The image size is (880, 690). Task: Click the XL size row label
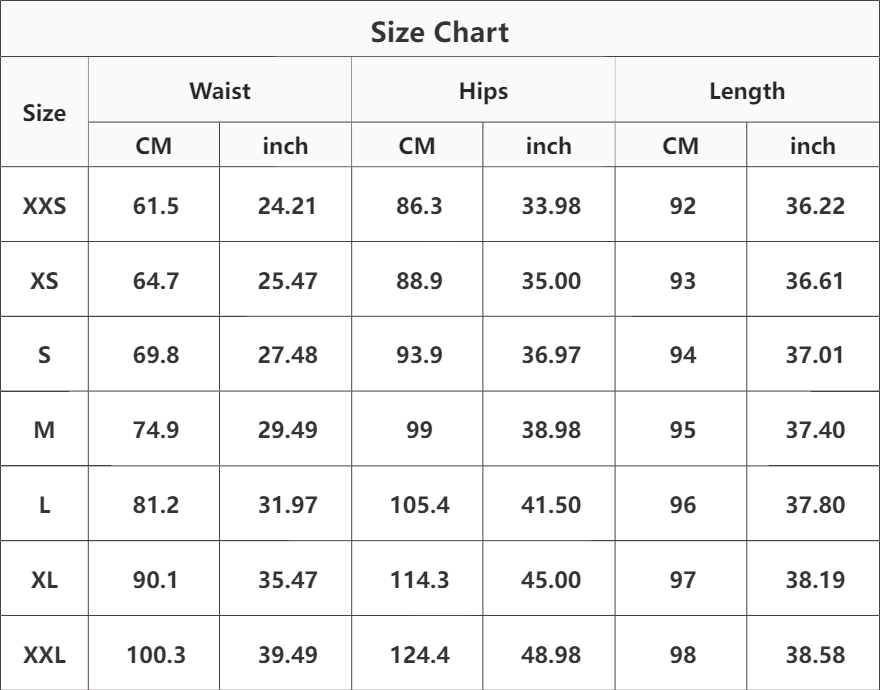[44, 579]
